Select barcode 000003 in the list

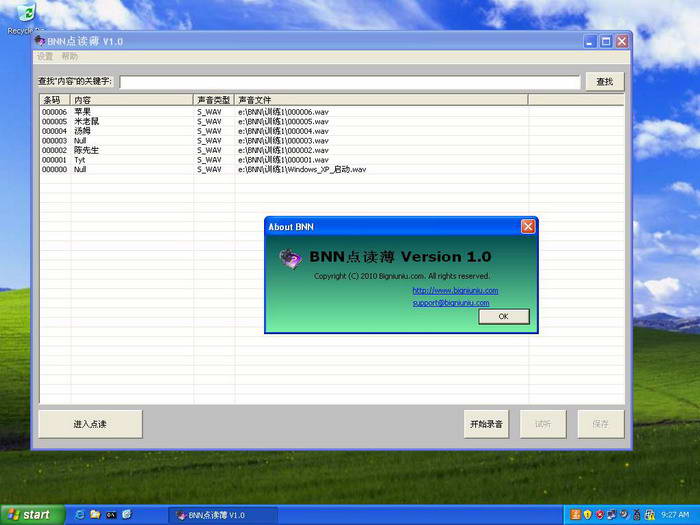click(54, 141)
